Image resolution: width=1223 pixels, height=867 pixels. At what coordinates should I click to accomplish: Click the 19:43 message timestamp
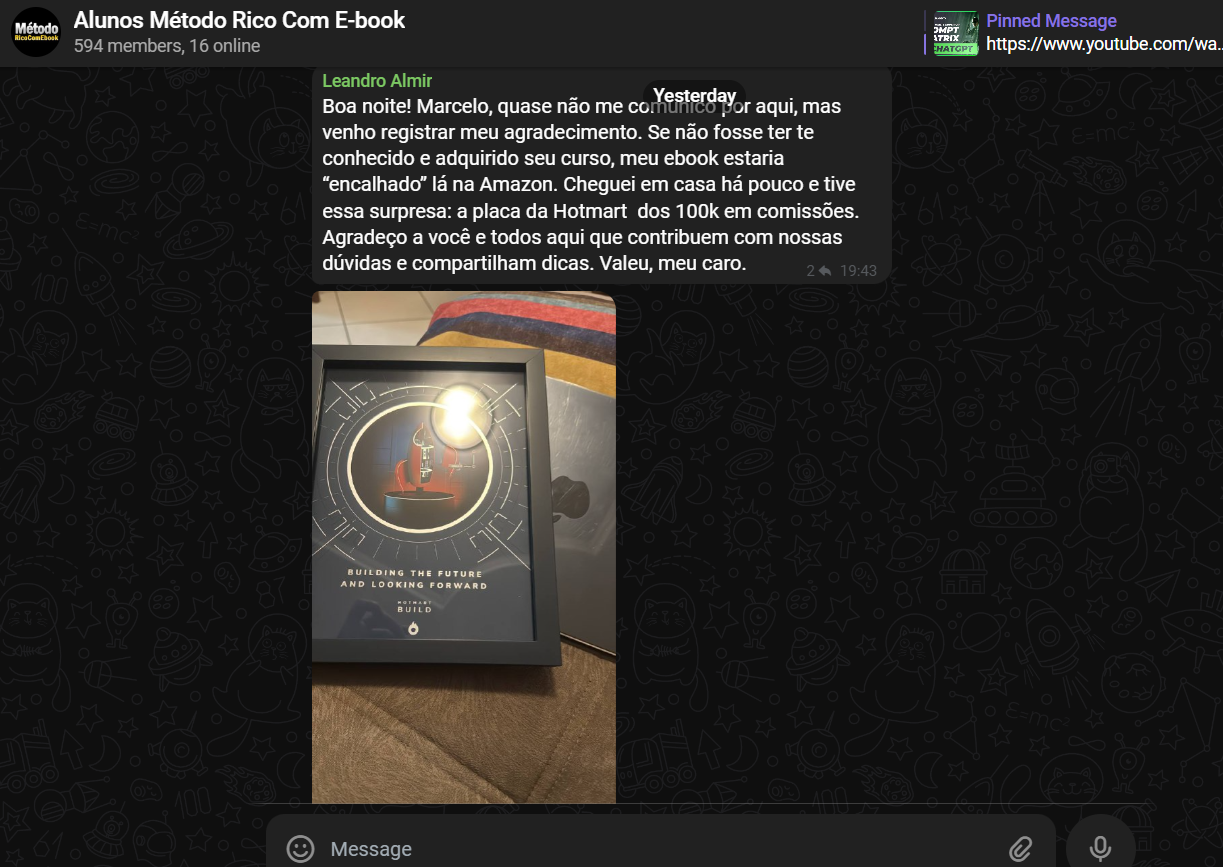[x=858, y=271]
